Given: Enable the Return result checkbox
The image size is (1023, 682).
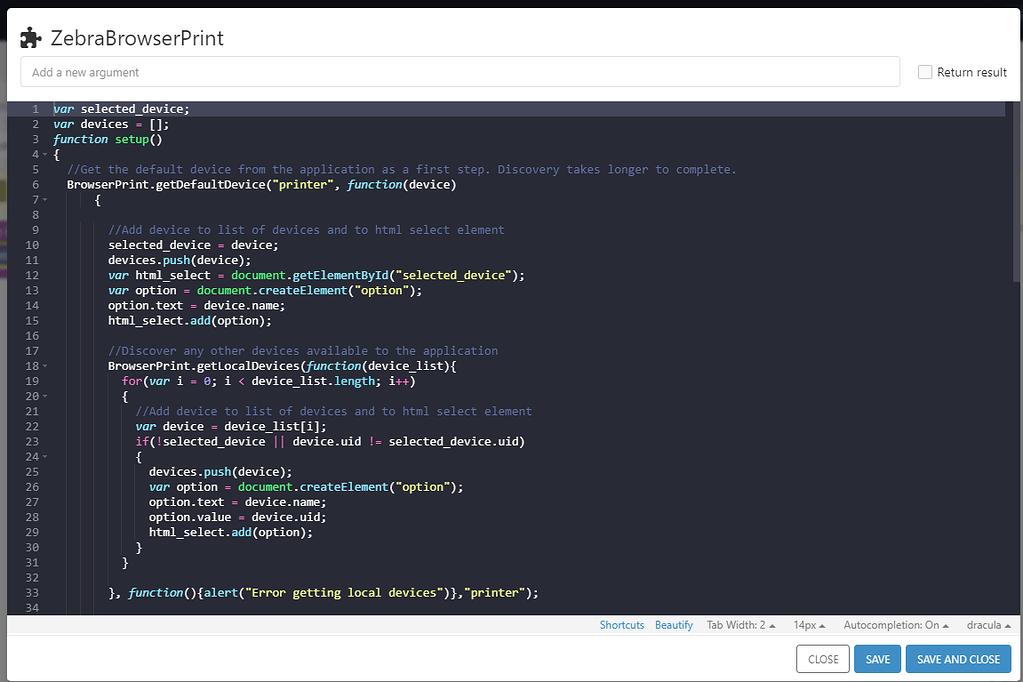Looking at the screenshot, I should point(924,71).
